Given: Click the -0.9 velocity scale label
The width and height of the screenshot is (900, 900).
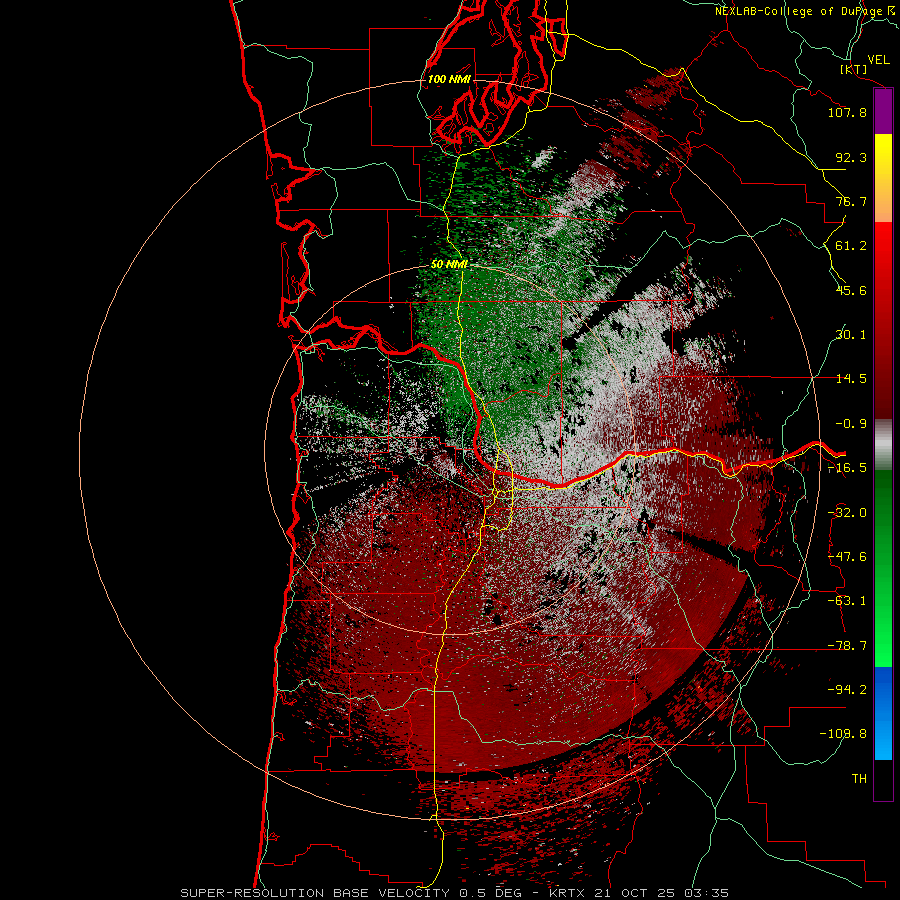Looking at the screenshot, I should (x=851, y=424).
